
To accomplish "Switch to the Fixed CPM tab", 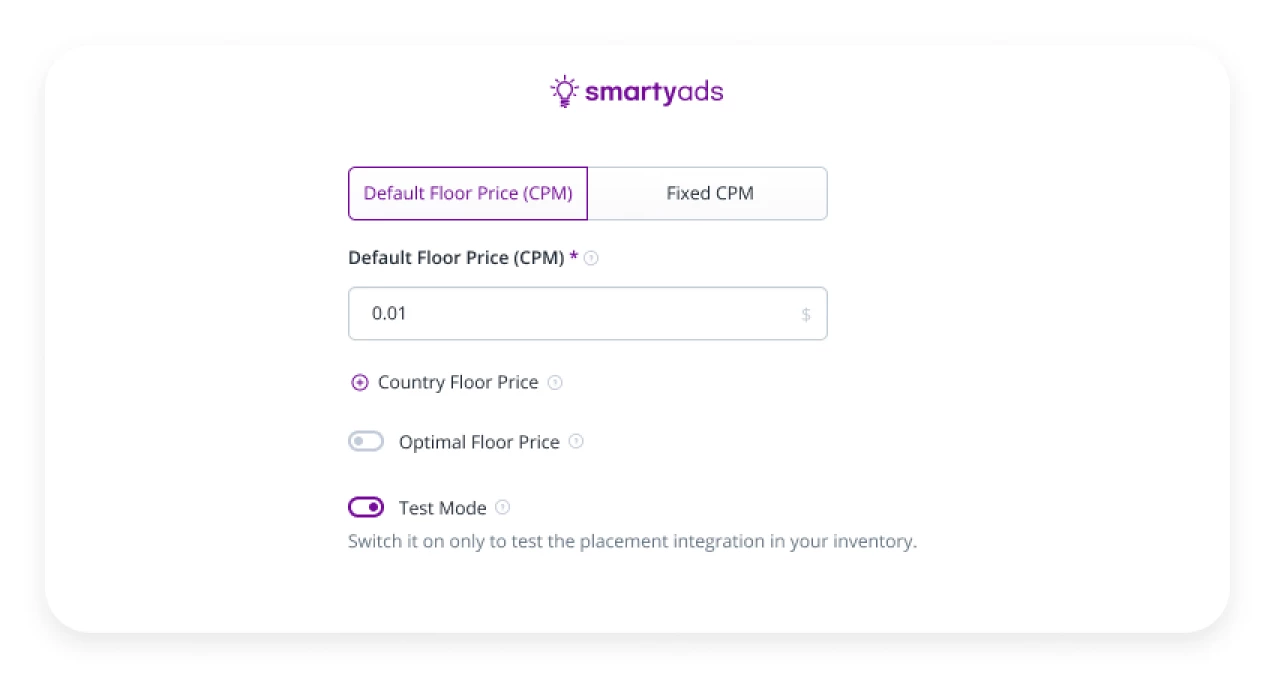I will (x=709, y=193).
